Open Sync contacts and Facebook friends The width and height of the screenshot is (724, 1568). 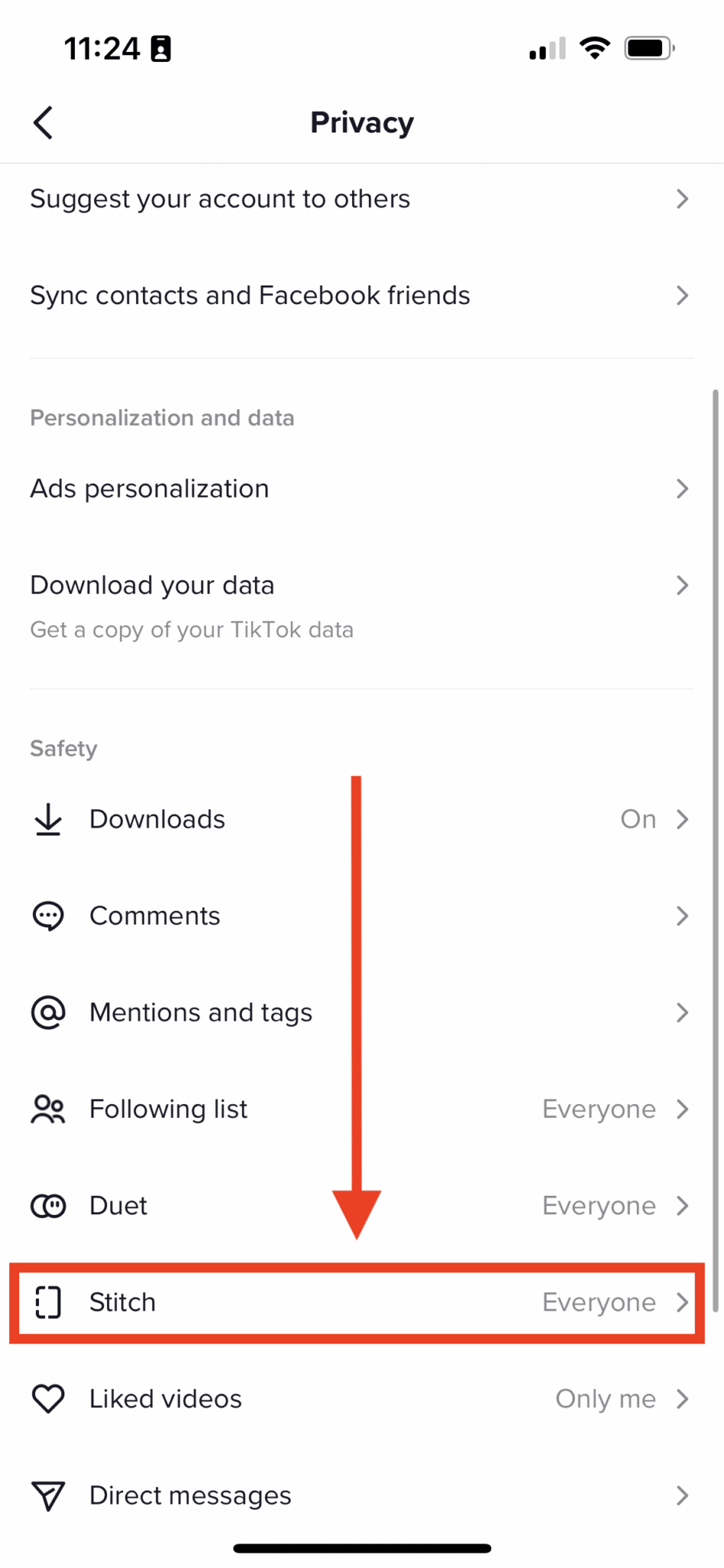250,296
